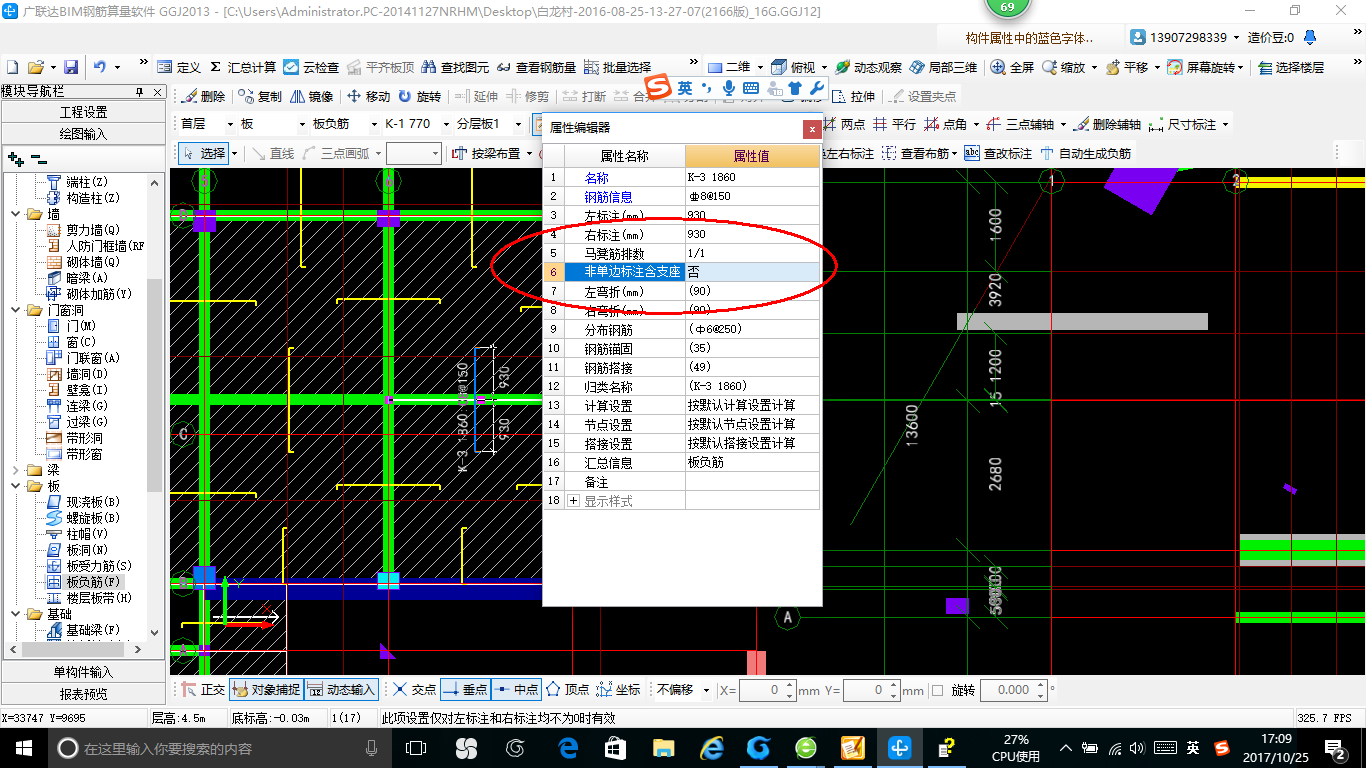Click 平行 parallel axis tool

coord(894,125)
